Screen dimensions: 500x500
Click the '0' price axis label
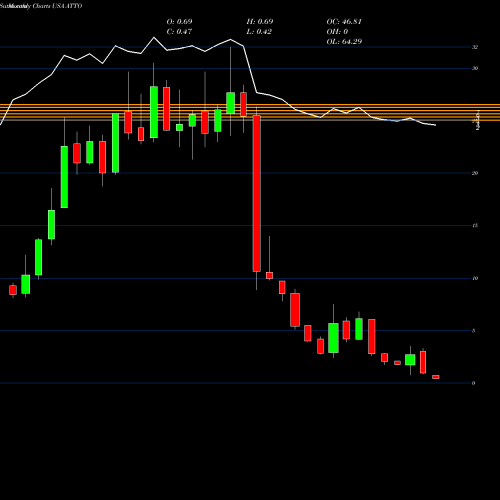point(473,383)
